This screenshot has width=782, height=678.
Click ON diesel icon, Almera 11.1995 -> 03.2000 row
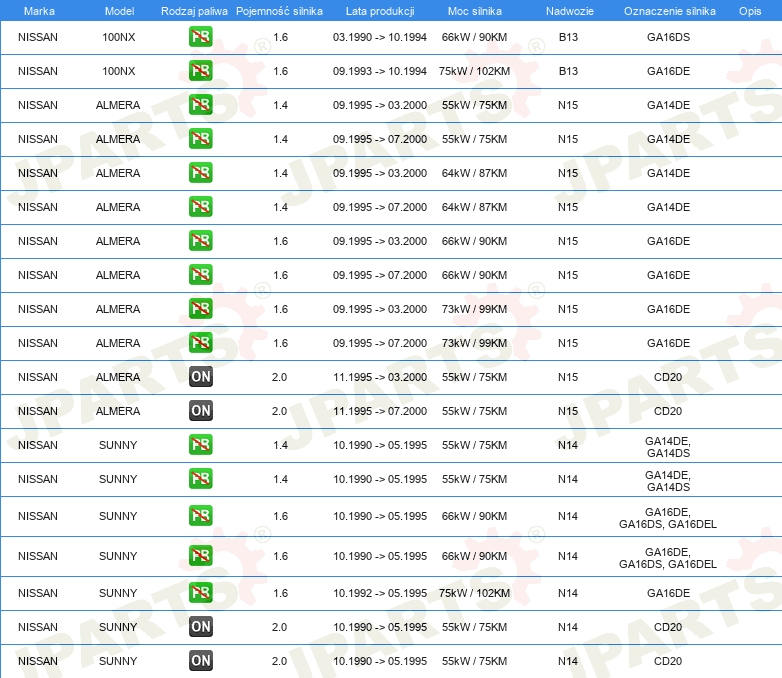[200, 377]
